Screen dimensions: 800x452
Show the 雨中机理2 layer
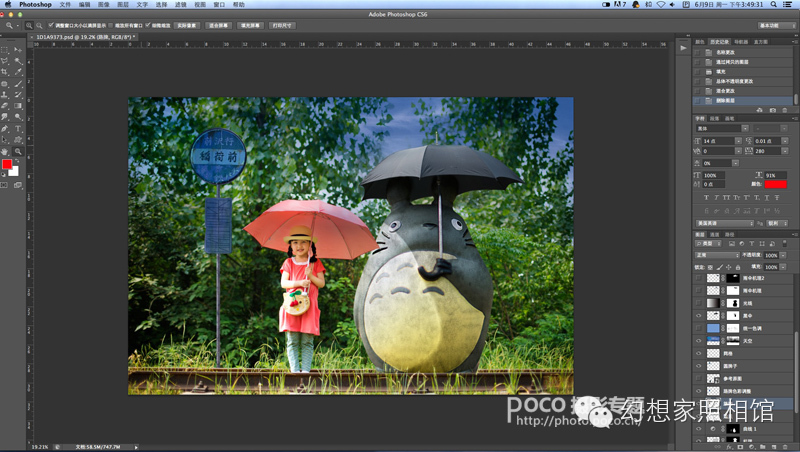(x=698, y=278)
